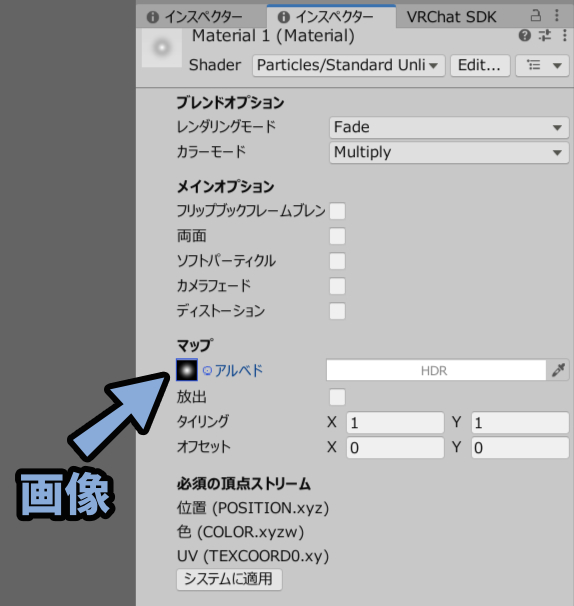Pick color with the HDR eyedropper
Screen dimensions: 574x606
[x=558, y=370]
